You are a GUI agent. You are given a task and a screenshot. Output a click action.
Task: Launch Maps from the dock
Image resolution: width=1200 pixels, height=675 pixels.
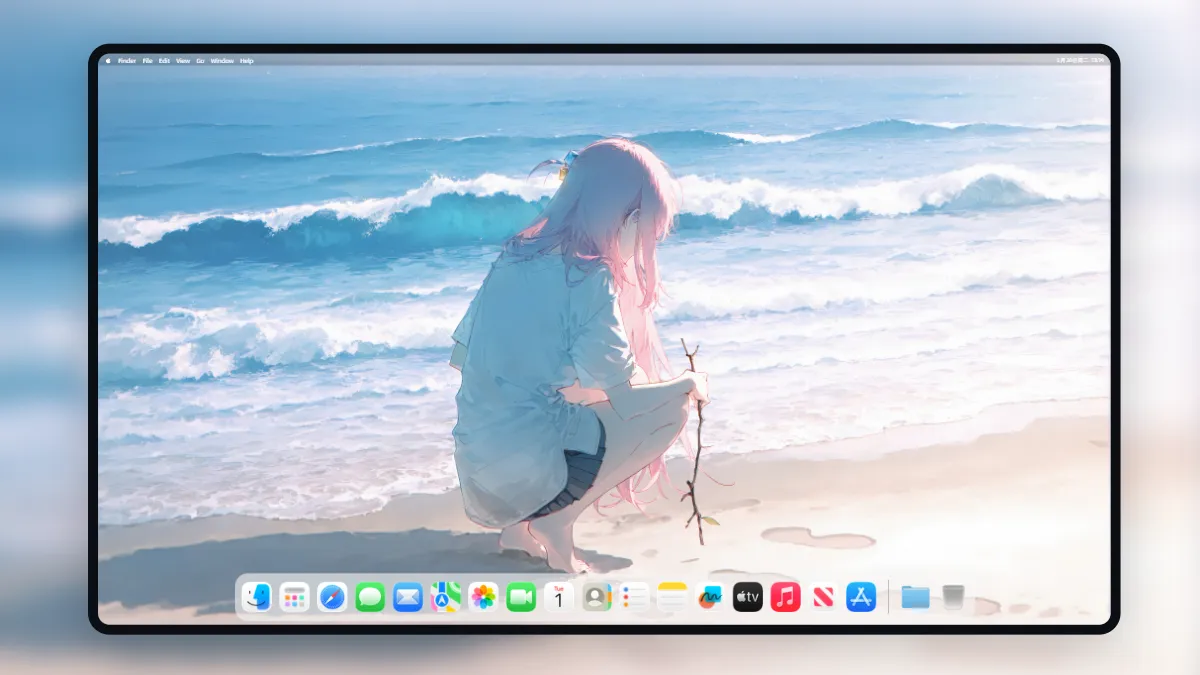tap(446, 597)
